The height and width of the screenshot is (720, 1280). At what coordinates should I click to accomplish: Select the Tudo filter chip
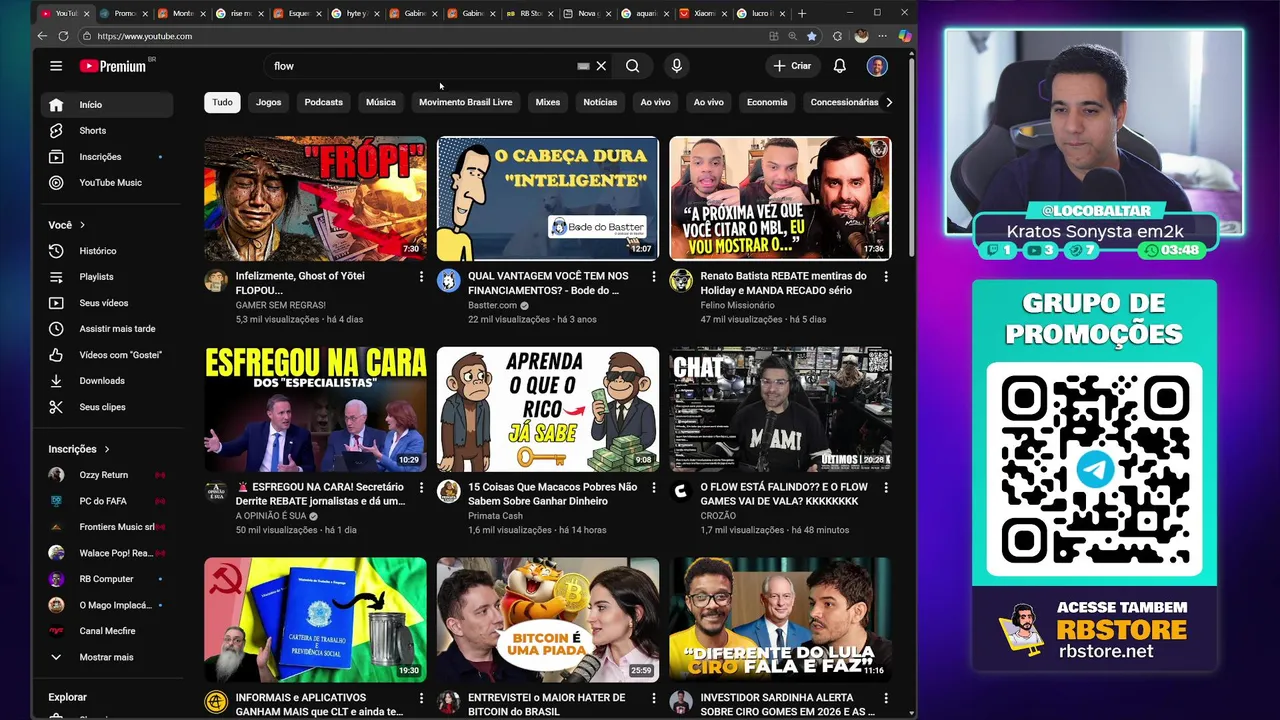pyautogui.click(x=222, y=102)
